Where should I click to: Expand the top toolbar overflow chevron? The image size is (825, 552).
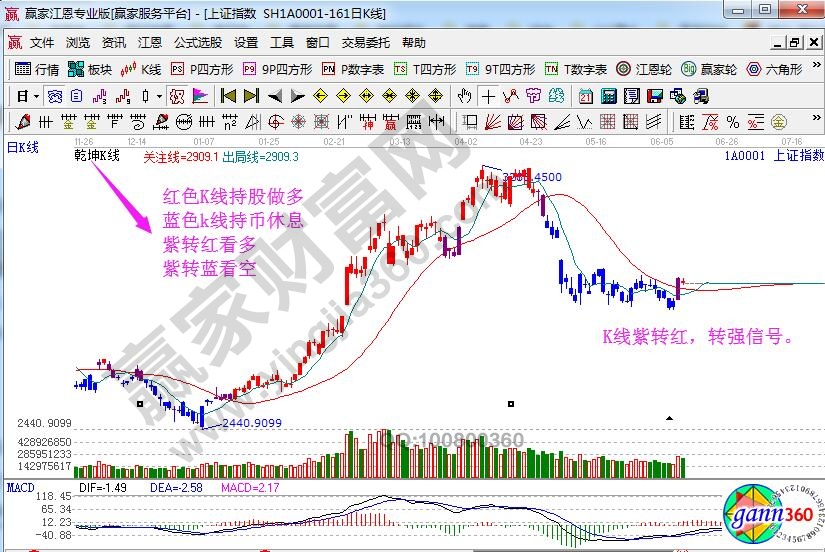tap(814, 69)
